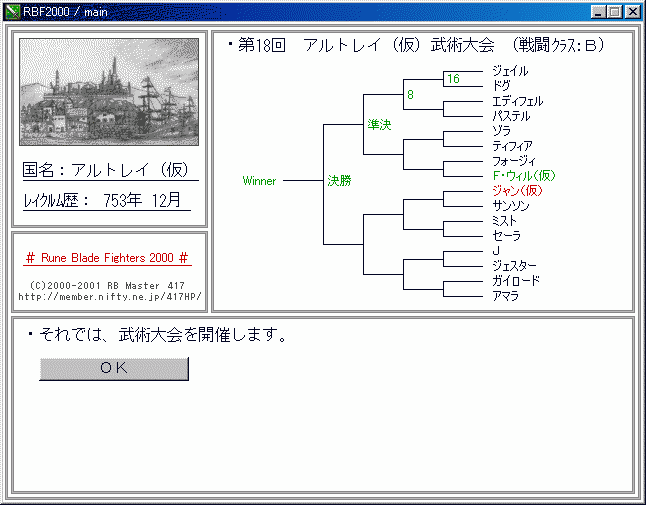
Task: Open the member.nifty.ne.jp/417HP URL text
Action: (109, 296)
